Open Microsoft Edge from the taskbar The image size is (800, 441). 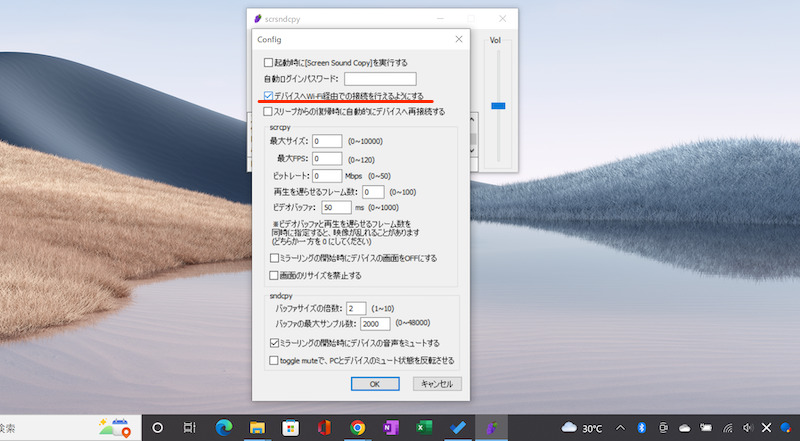(x=223, y=427)
